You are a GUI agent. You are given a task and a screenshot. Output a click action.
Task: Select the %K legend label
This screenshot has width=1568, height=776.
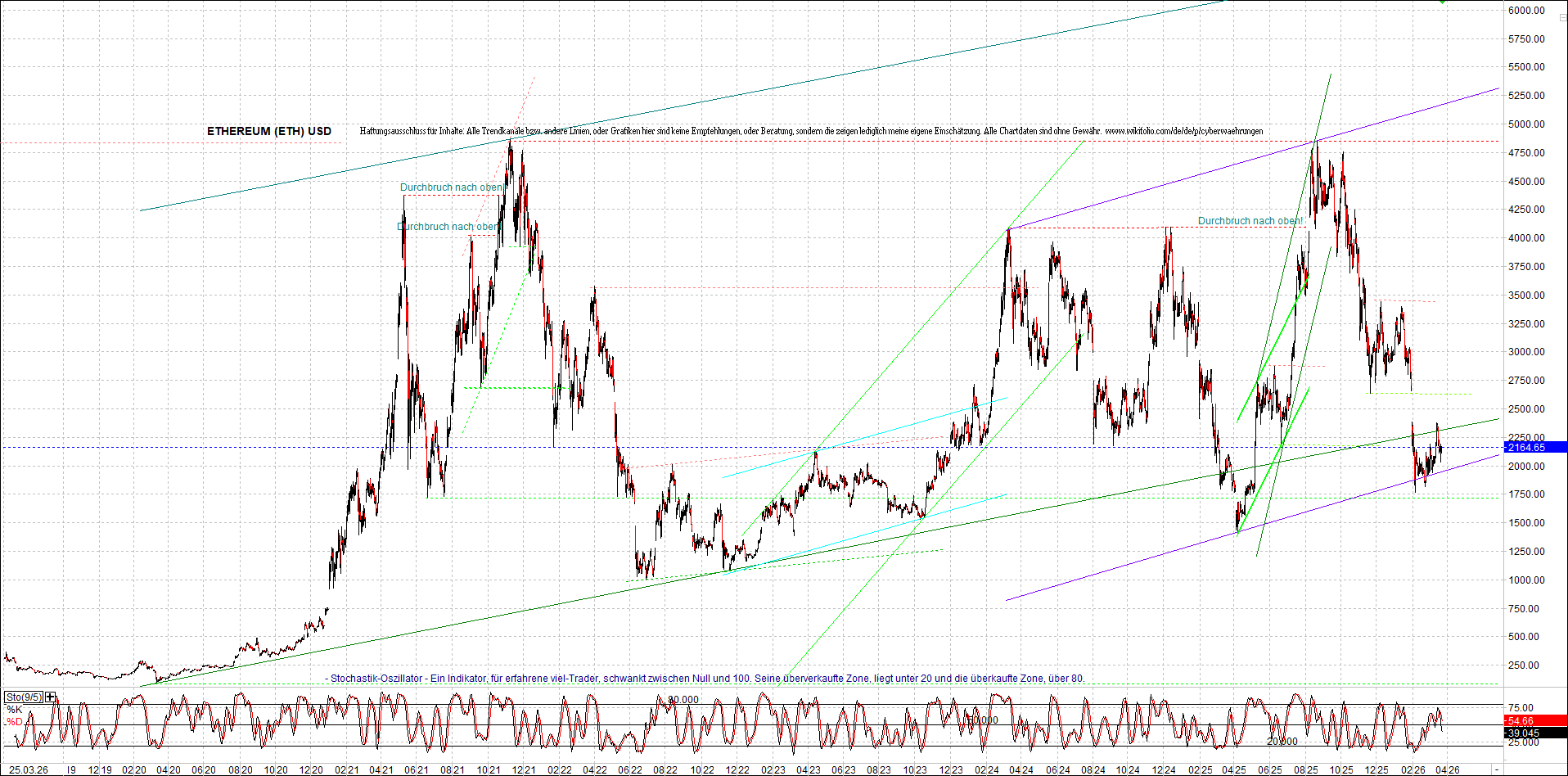tap(14, 709)
